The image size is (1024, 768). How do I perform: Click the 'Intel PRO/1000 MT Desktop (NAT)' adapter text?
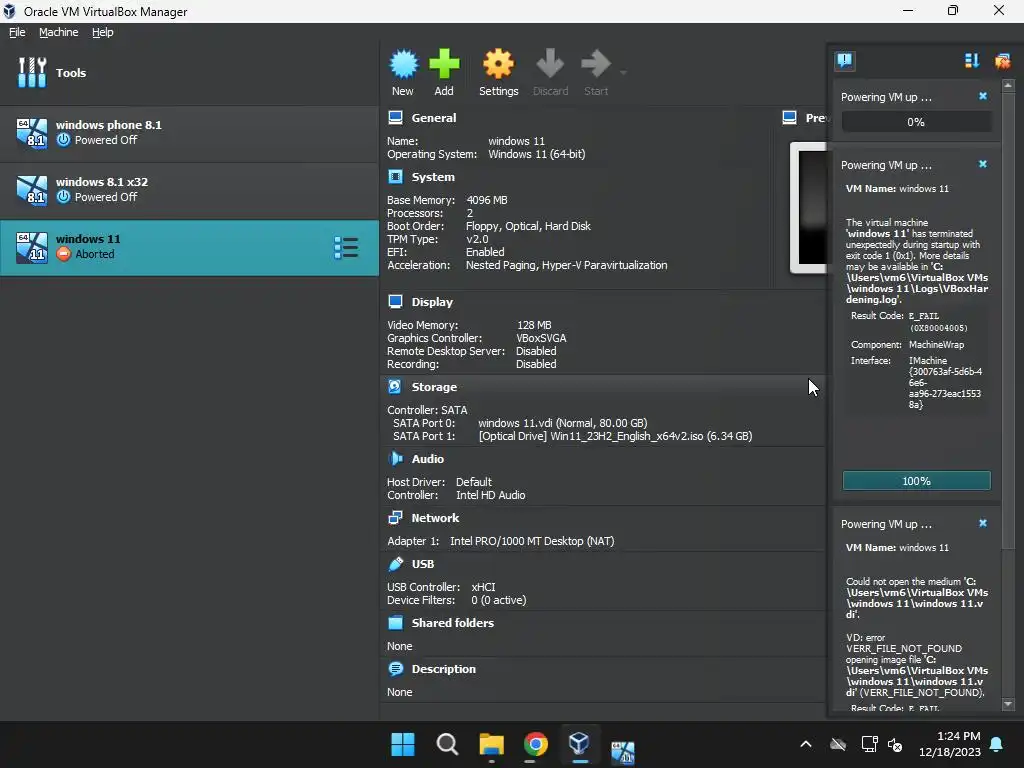pos(532,541)
